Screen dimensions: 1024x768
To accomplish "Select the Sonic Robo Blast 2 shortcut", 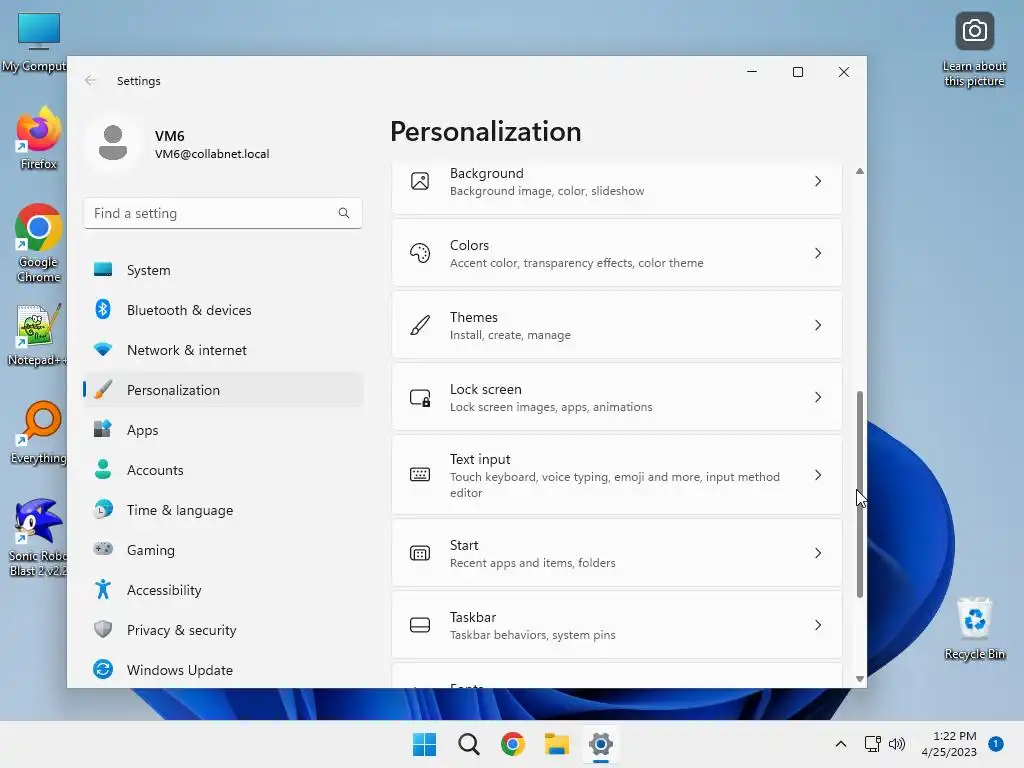I will (x=38, y=537).
